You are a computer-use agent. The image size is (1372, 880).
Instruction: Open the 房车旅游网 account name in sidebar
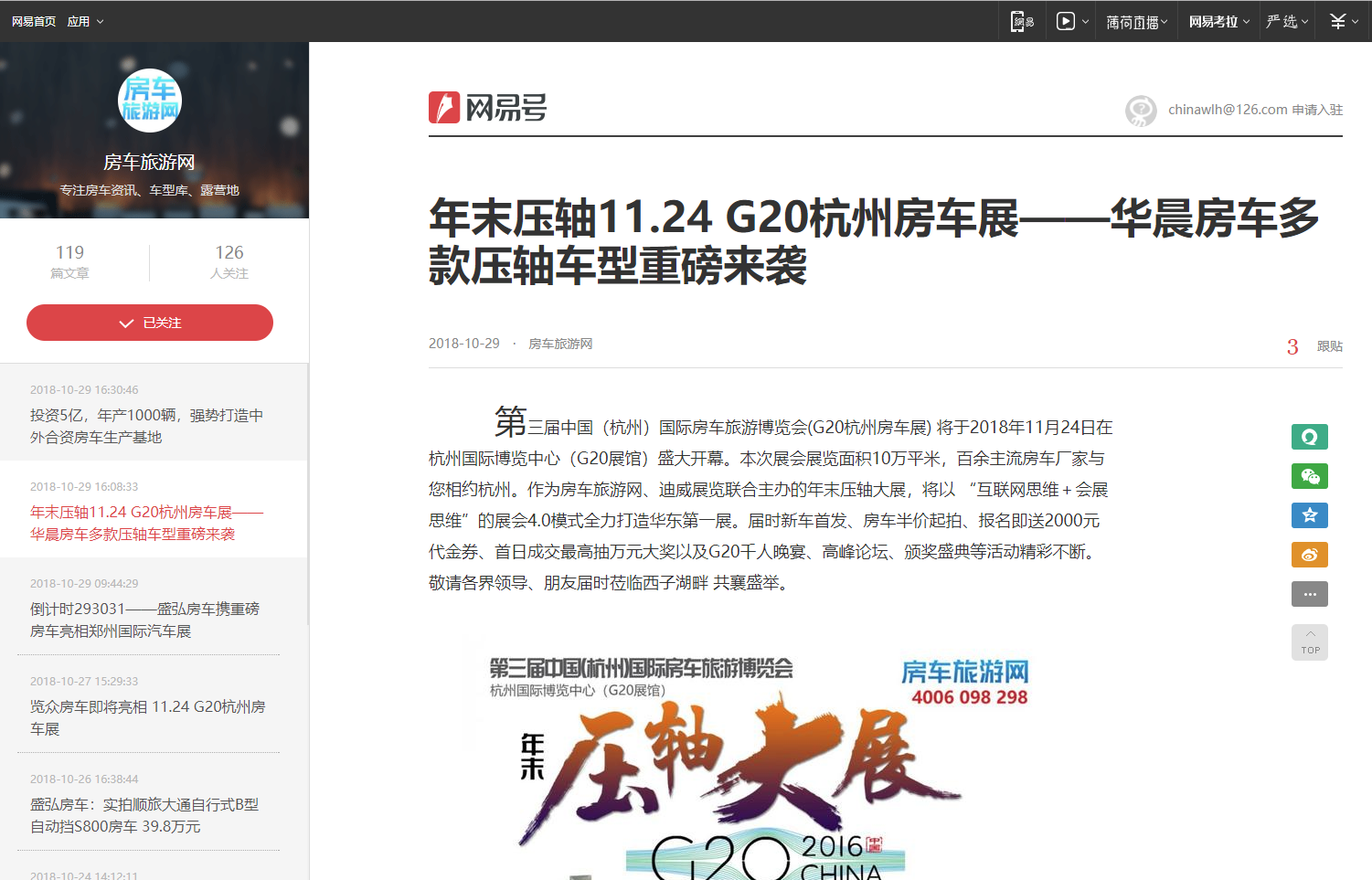pos(149,163)
